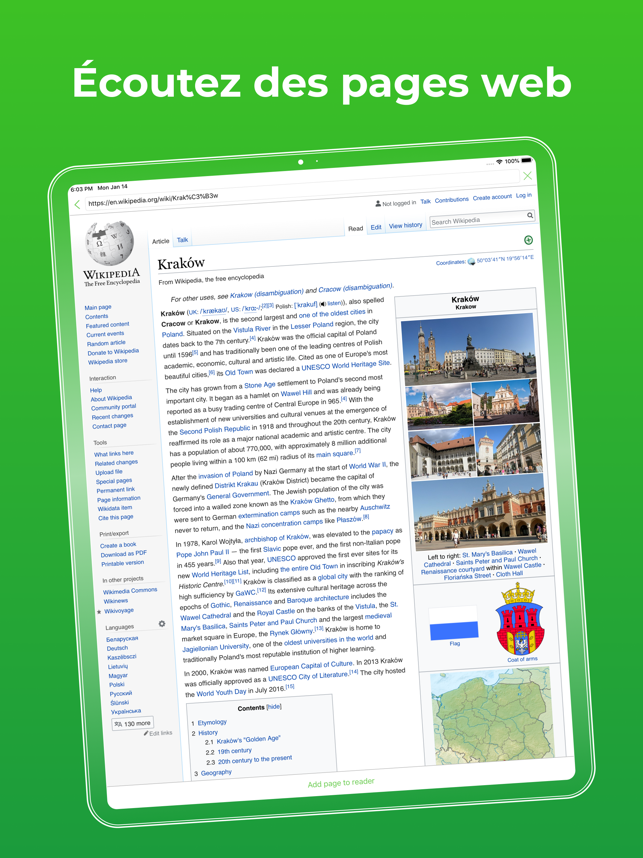Click Cite this page
Image resolution: width=643 pixels, height=858 pixels.
(x=115, y=518)
